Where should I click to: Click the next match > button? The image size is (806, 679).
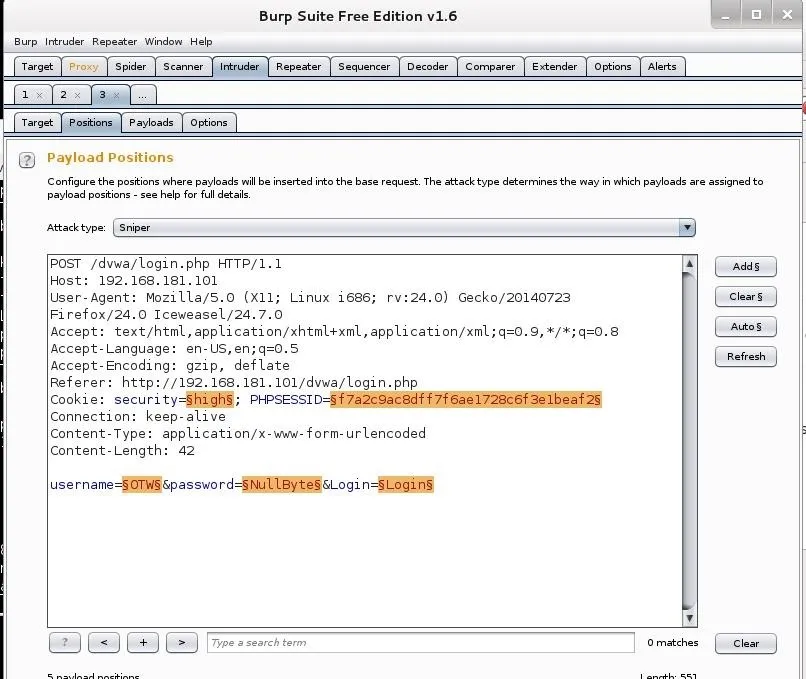click(182, 643)
